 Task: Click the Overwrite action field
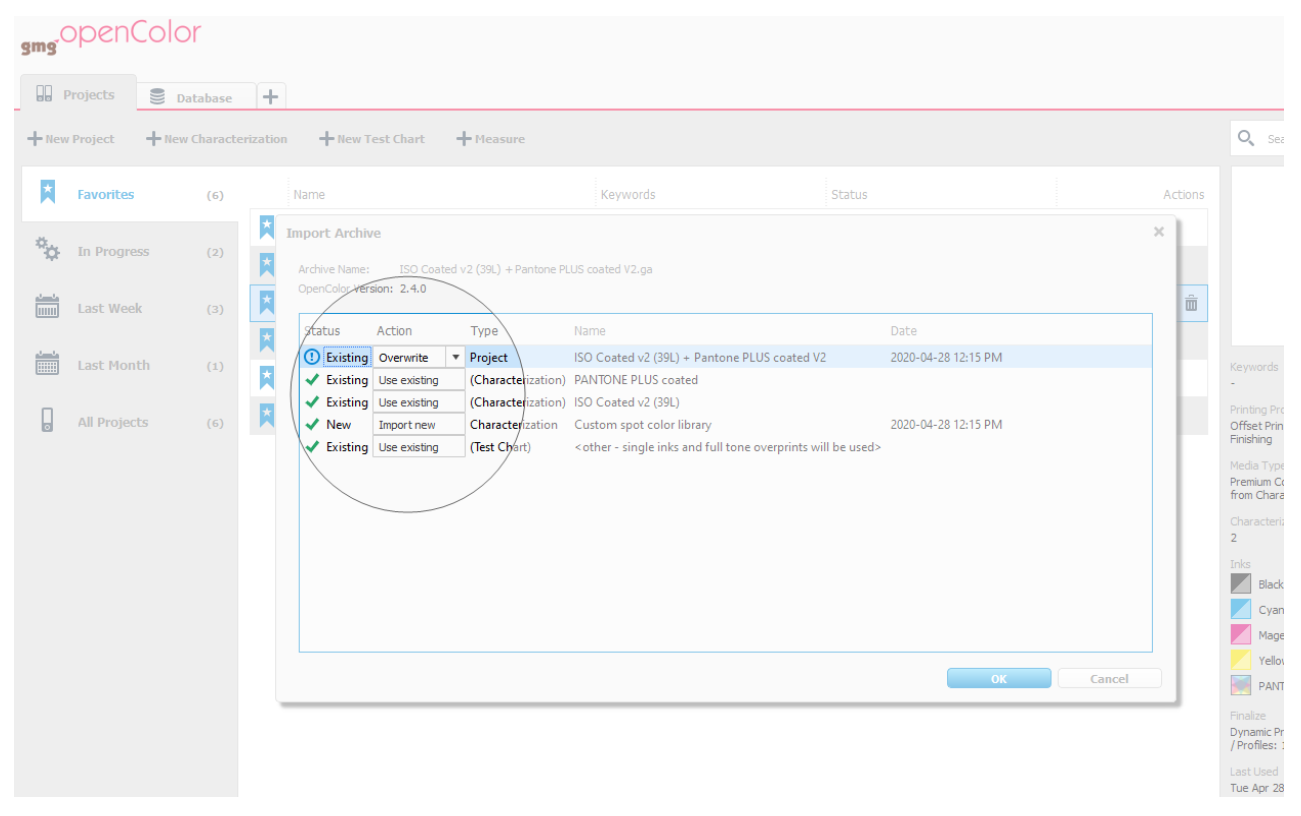point(410,357)
